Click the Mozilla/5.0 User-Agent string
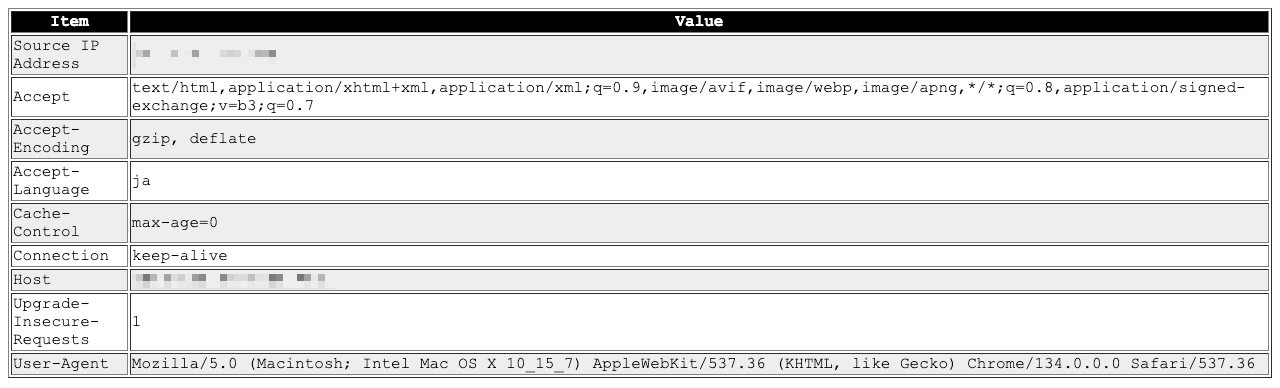 point(693,364)
